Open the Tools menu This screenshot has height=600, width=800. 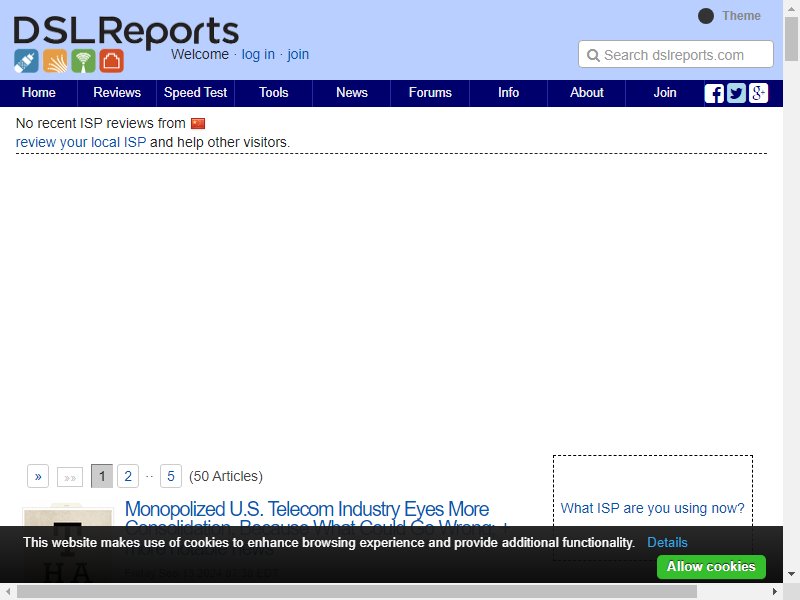[x=273, y=93]
